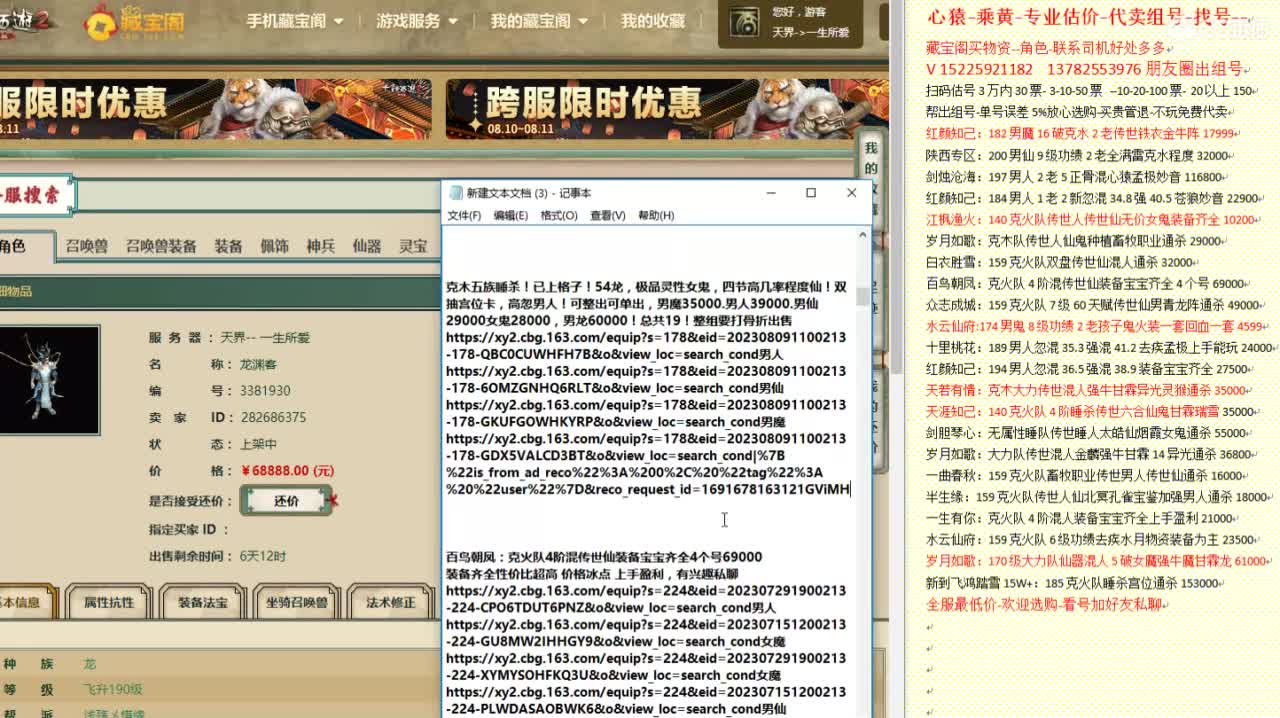
Task: Open Notepad 查看(V) menu
Action: pyautogui.click(x=607, y=215)
